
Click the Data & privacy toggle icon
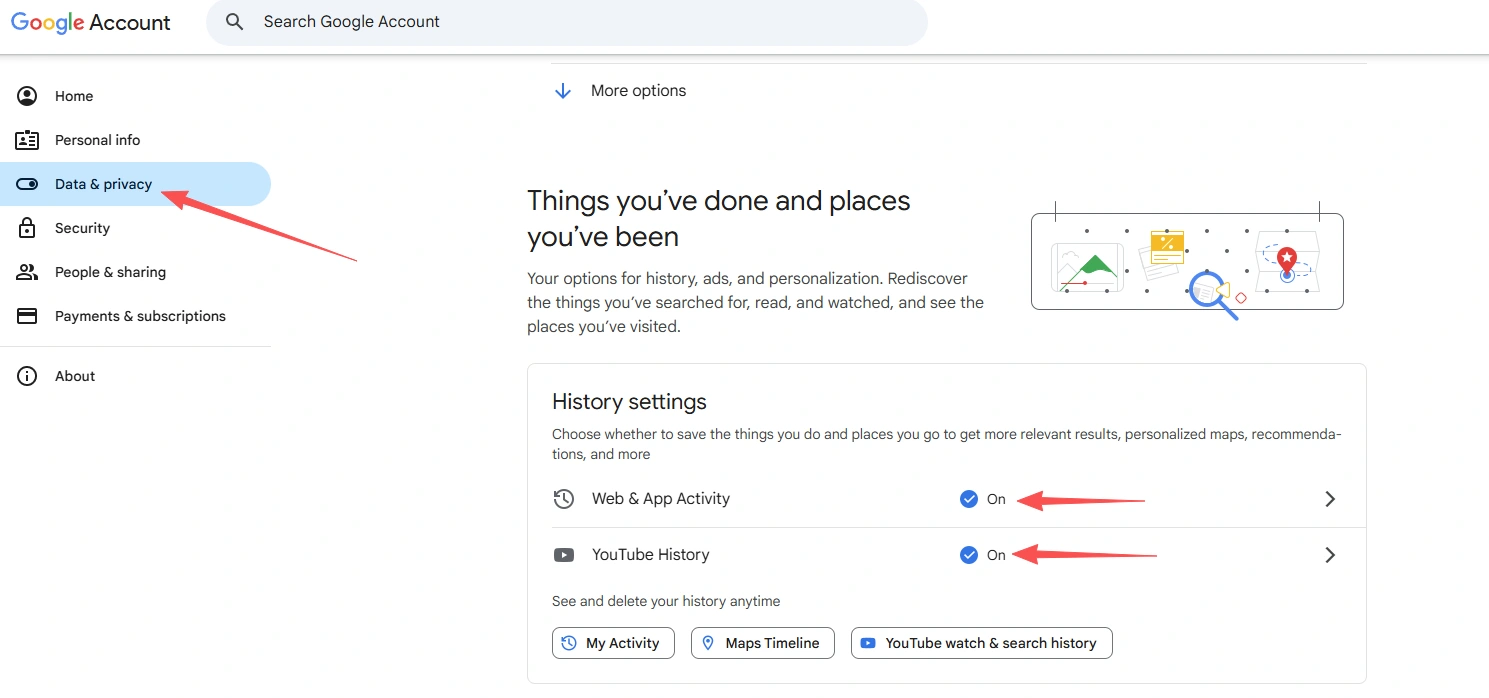coord(27,184)
